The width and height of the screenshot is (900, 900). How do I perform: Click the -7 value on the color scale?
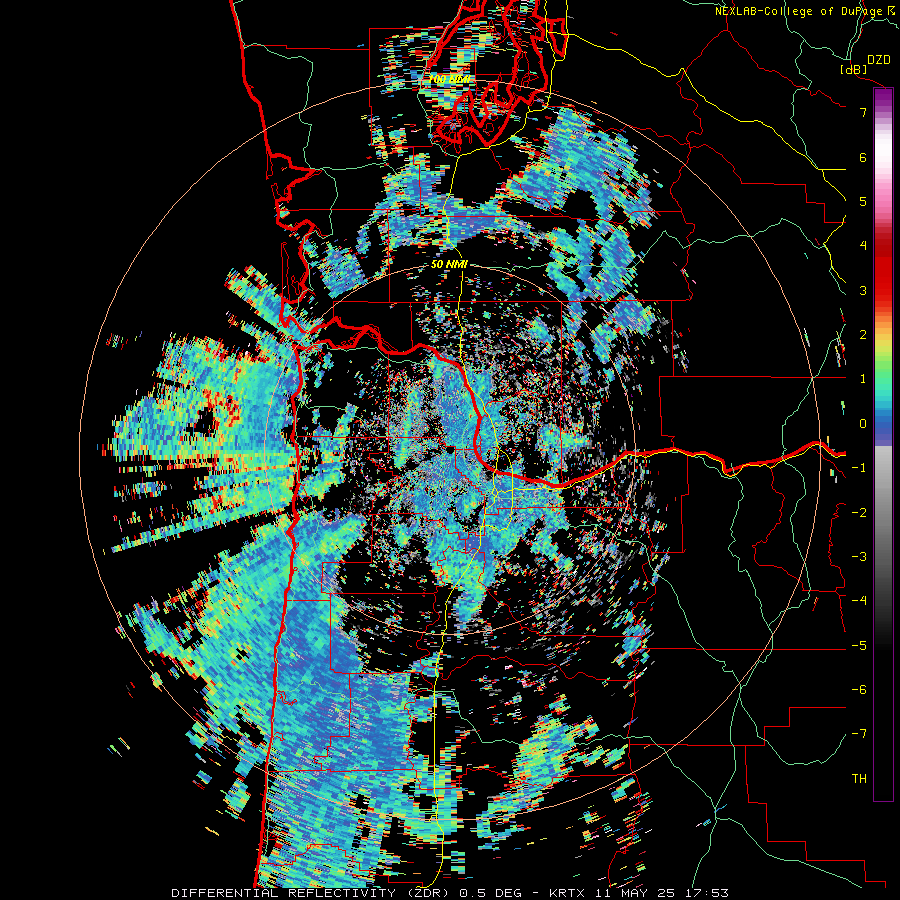859,734
